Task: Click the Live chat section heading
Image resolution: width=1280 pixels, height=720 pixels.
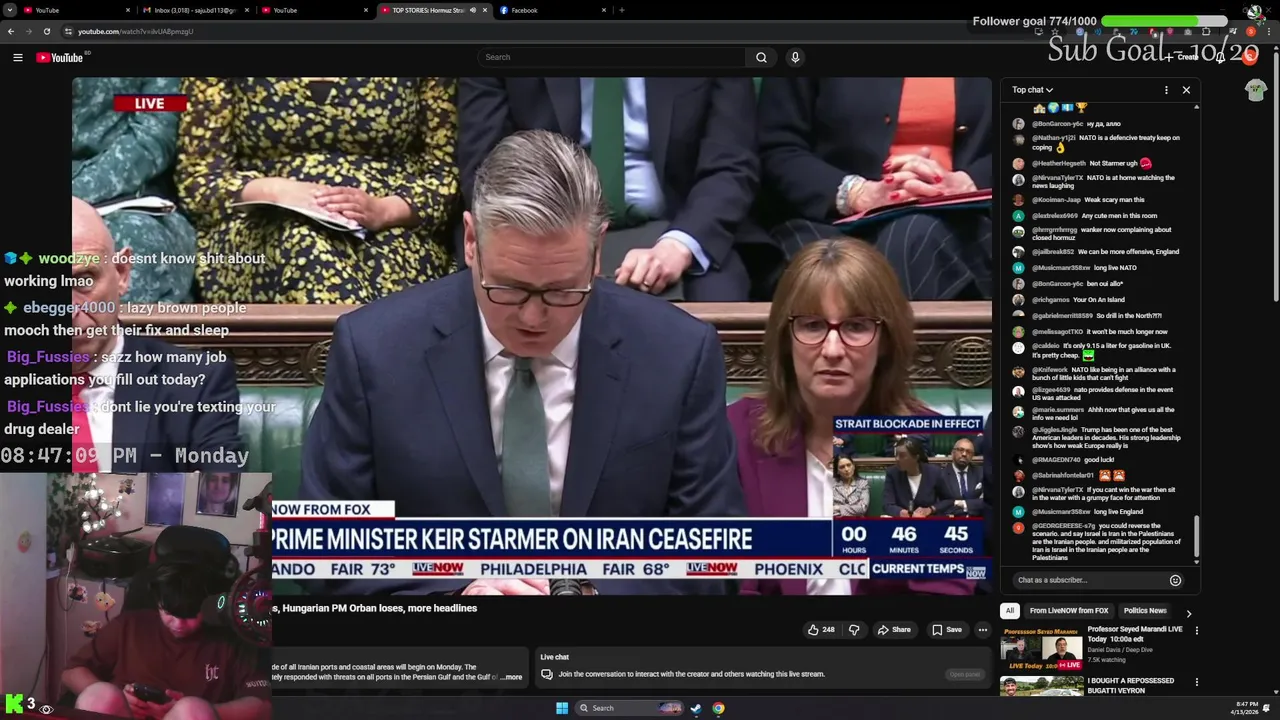Action: tap(554, 657)
